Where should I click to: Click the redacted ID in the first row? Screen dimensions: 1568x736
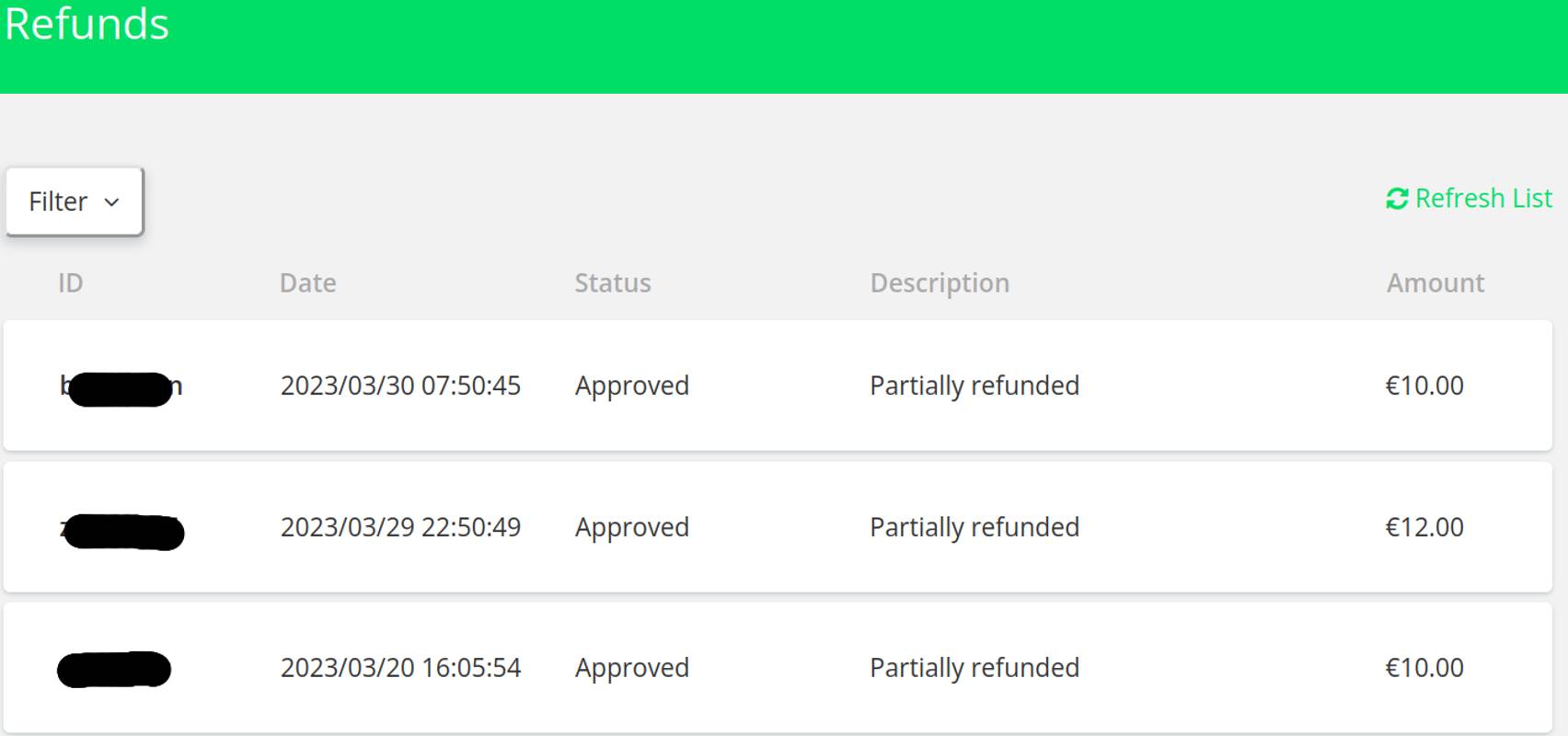click(121, 385)
